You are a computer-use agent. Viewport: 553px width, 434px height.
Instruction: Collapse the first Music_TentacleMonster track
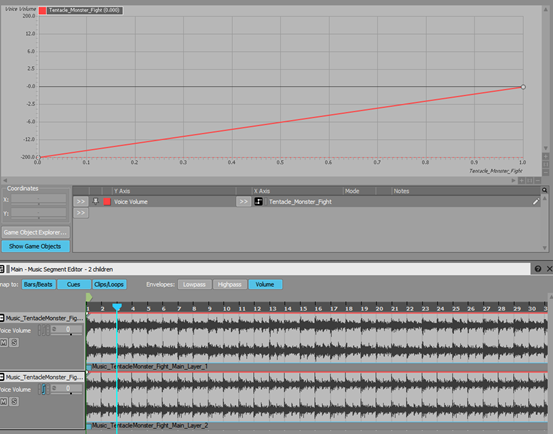(2, 318)
